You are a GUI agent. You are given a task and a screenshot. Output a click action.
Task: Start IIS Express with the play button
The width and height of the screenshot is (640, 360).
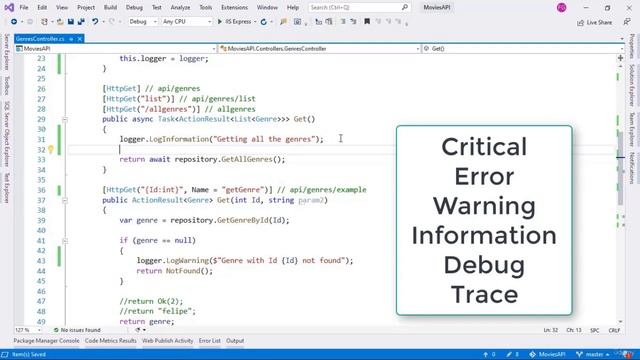[220, 22]
